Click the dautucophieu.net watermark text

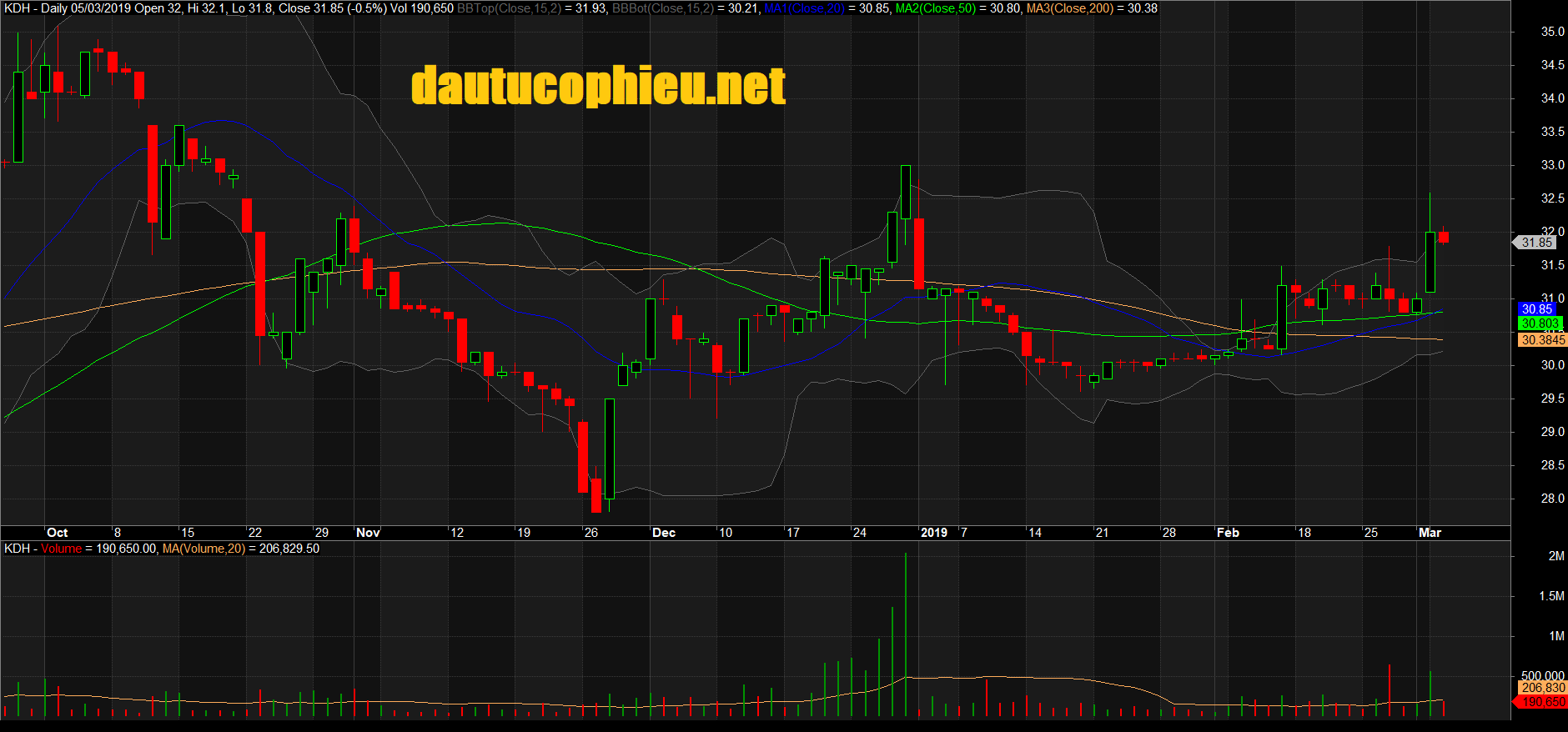(598, 87)
